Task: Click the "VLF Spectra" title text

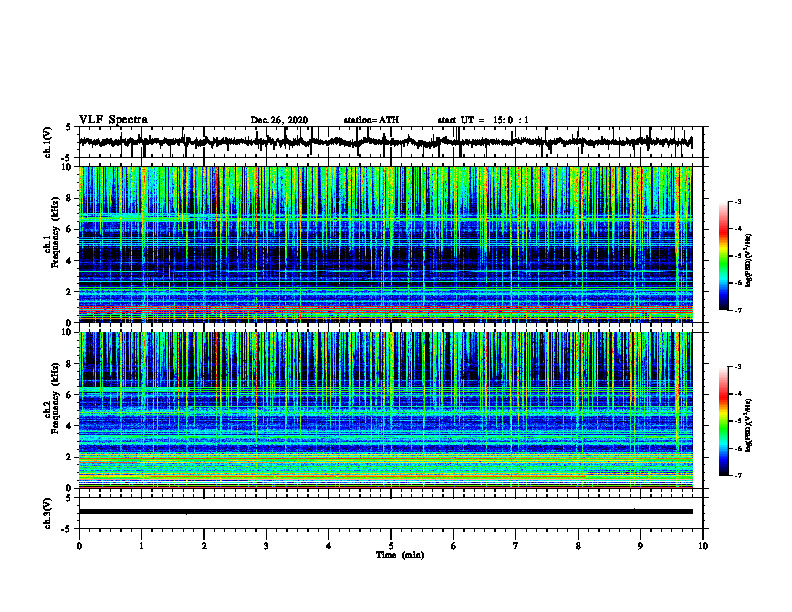Action: [113, 119]
